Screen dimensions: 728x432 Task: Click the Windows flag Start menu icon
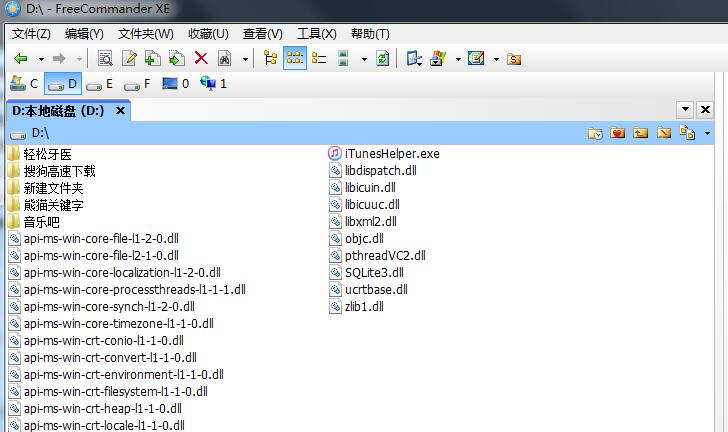click(x=438, y=59)
